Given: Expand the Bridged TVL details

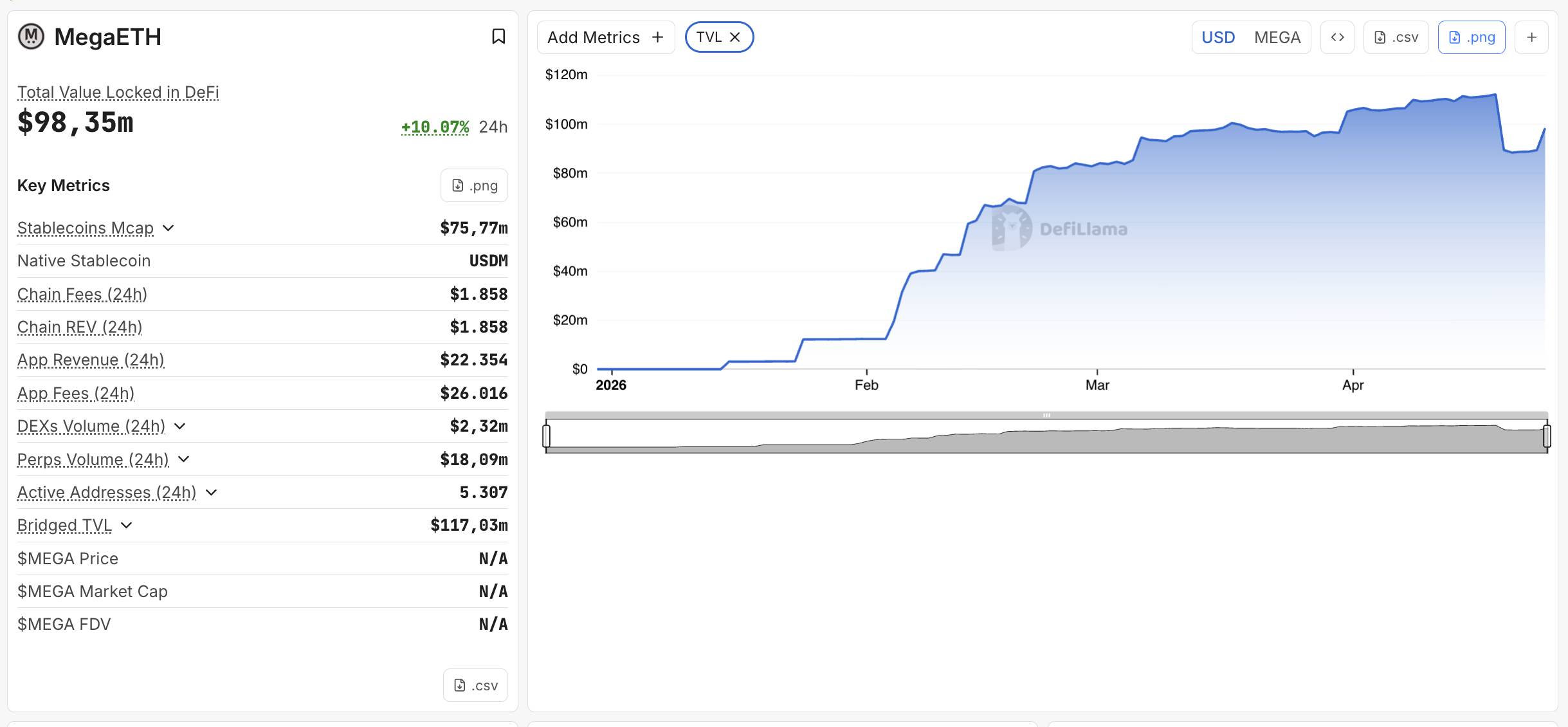Looking at the screenshot, I should tap(126, 526).
